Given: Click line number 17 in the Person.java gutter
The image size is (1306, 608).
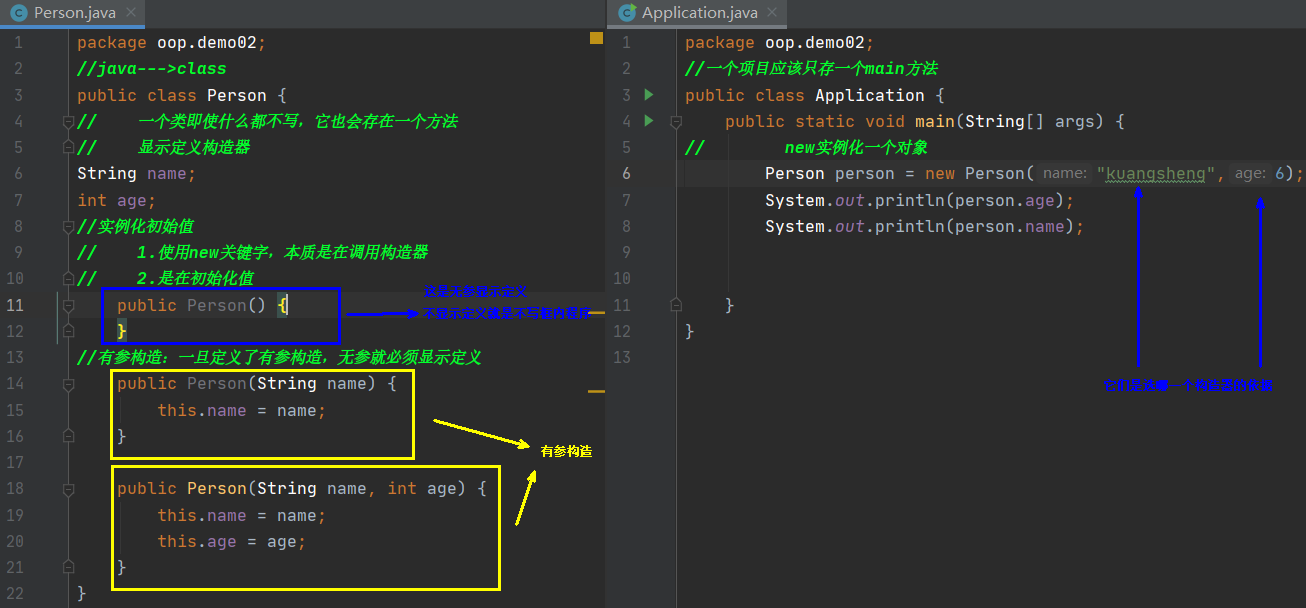Looking at the screenshot, I should click(13, 463).
